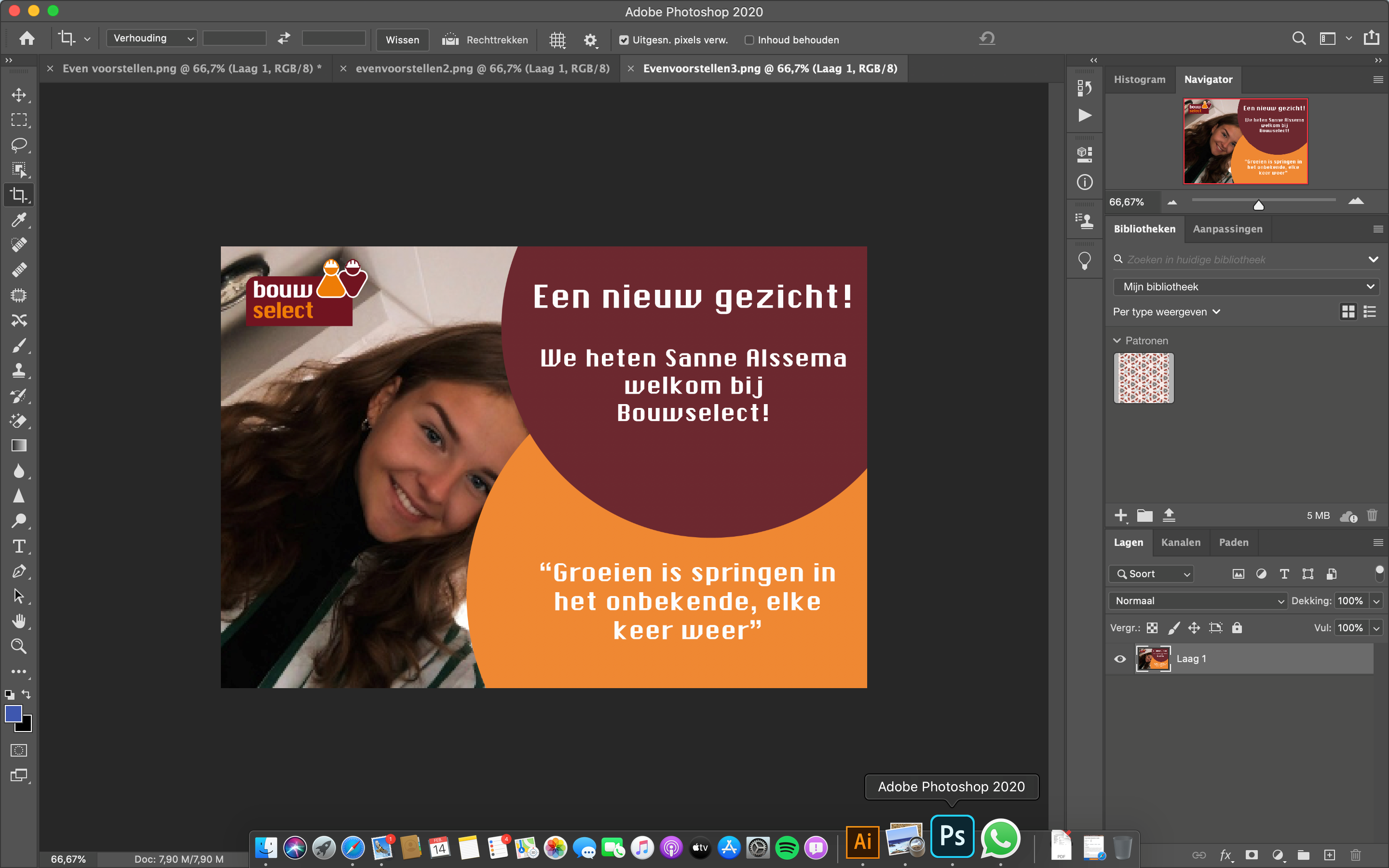The height and width of the screenshot is (868, 1389).
Task: Hide Laag 1 with eye icon
Action: [1120, 659]
